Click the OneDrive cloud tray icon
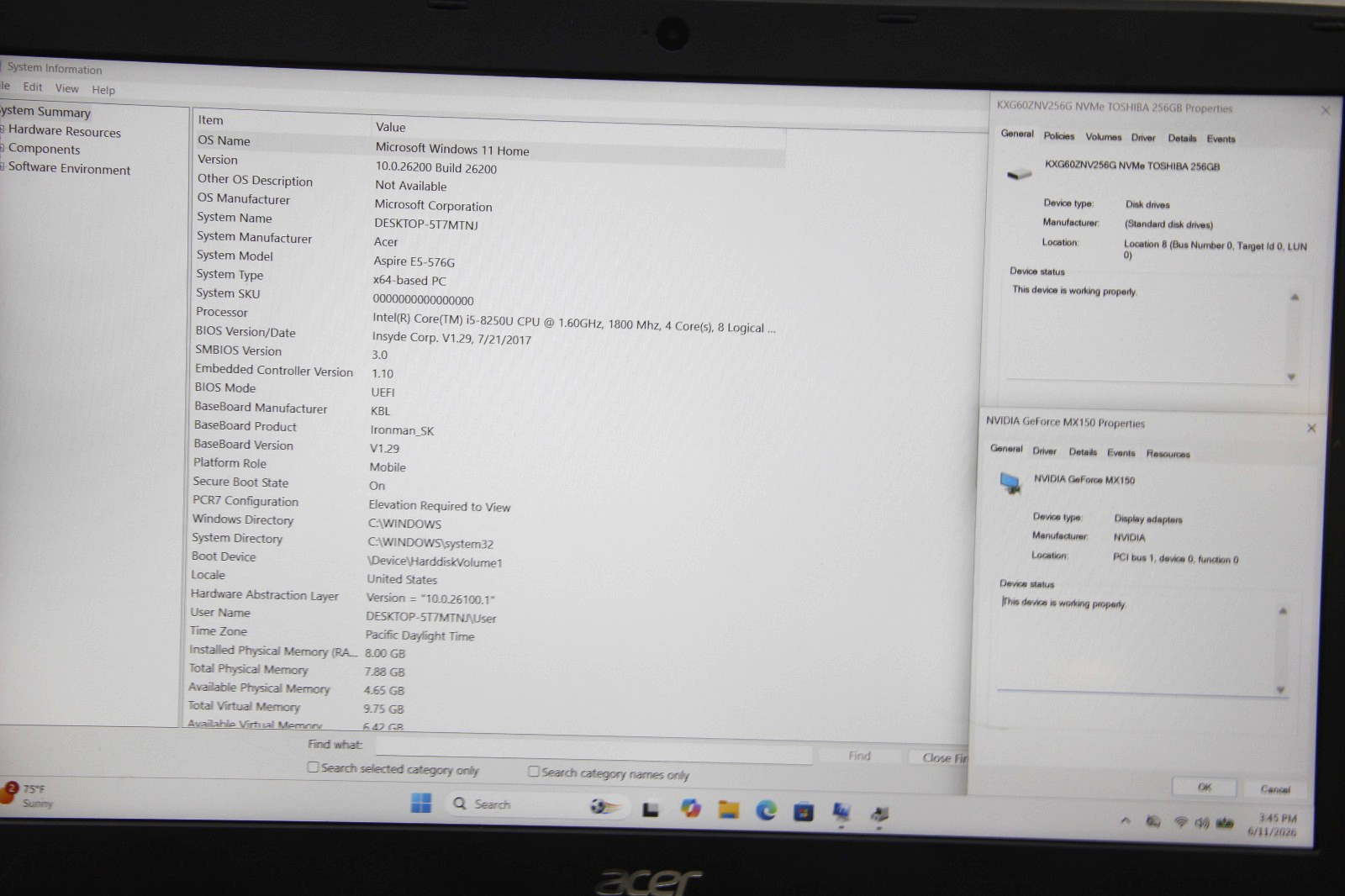 1153,821
